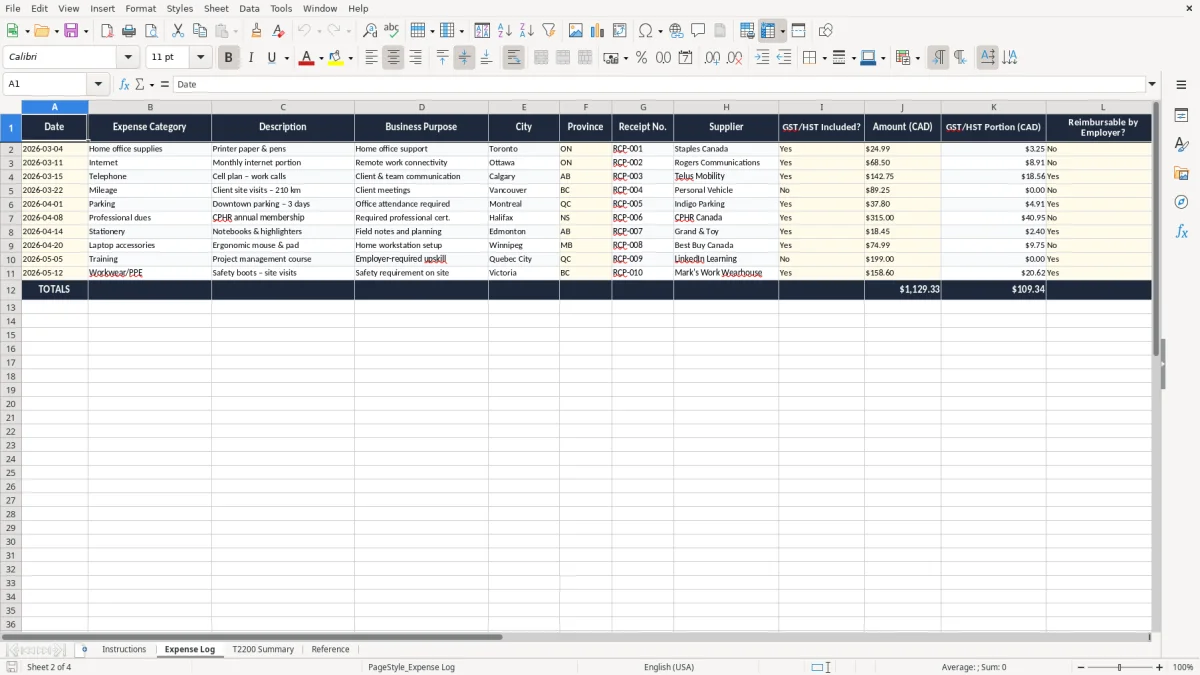
Task: Select the Clone Formatting paintbrush
Action: click(x=257, y=31)
